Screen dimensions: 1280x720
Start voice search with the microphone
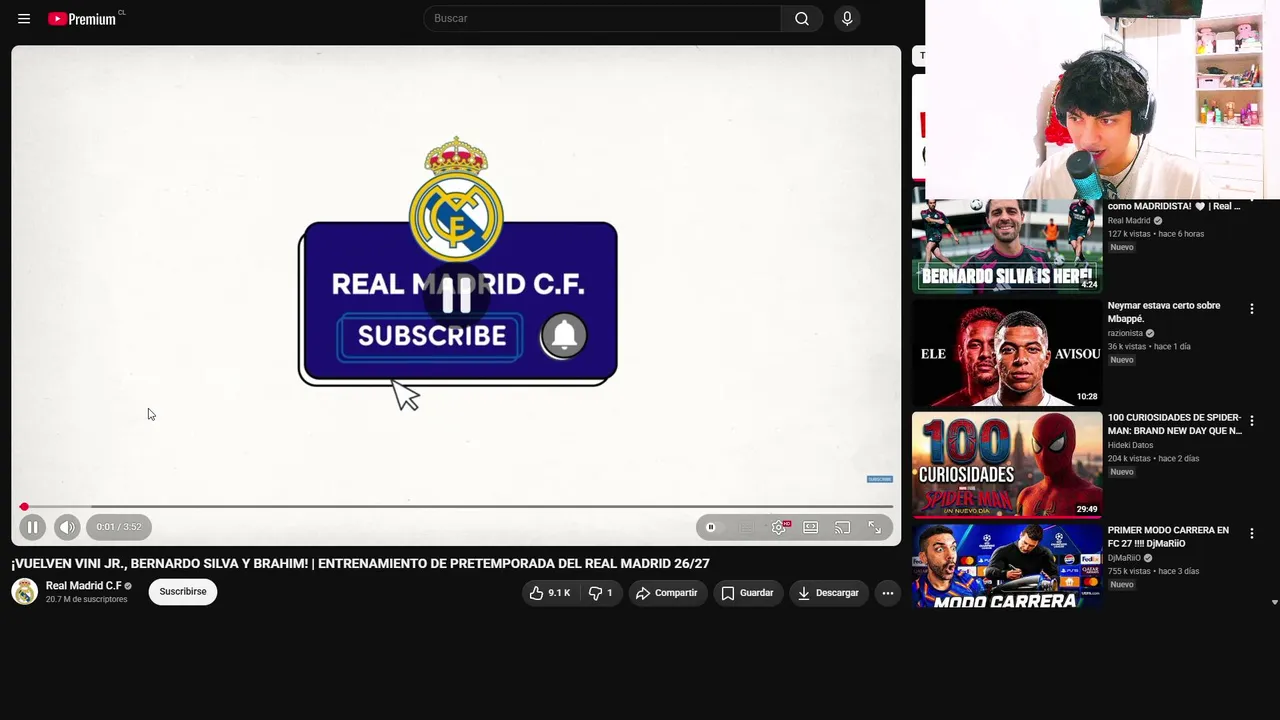(x=847, y=18)
